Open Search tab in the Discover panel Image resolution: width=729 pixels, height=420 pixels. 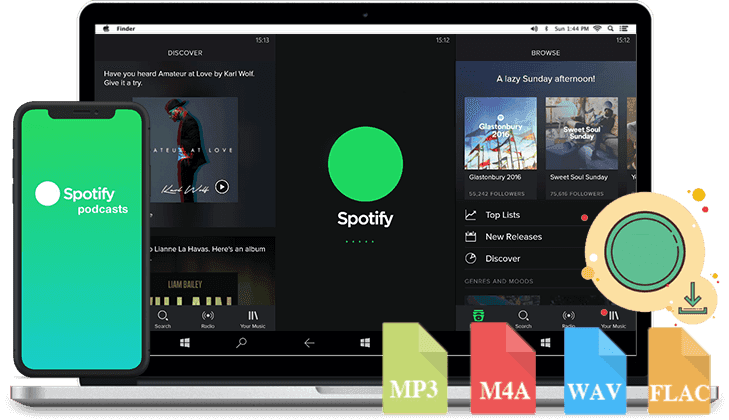(x=163, y=319)
